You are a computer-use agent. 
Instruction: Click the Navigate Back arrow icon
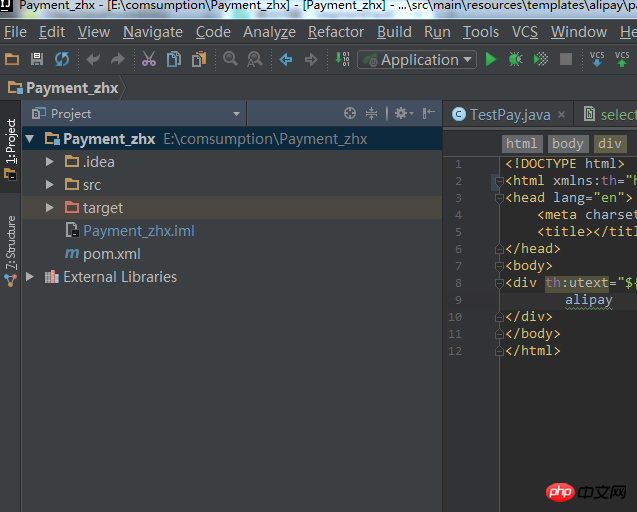[x=286, y=60]
